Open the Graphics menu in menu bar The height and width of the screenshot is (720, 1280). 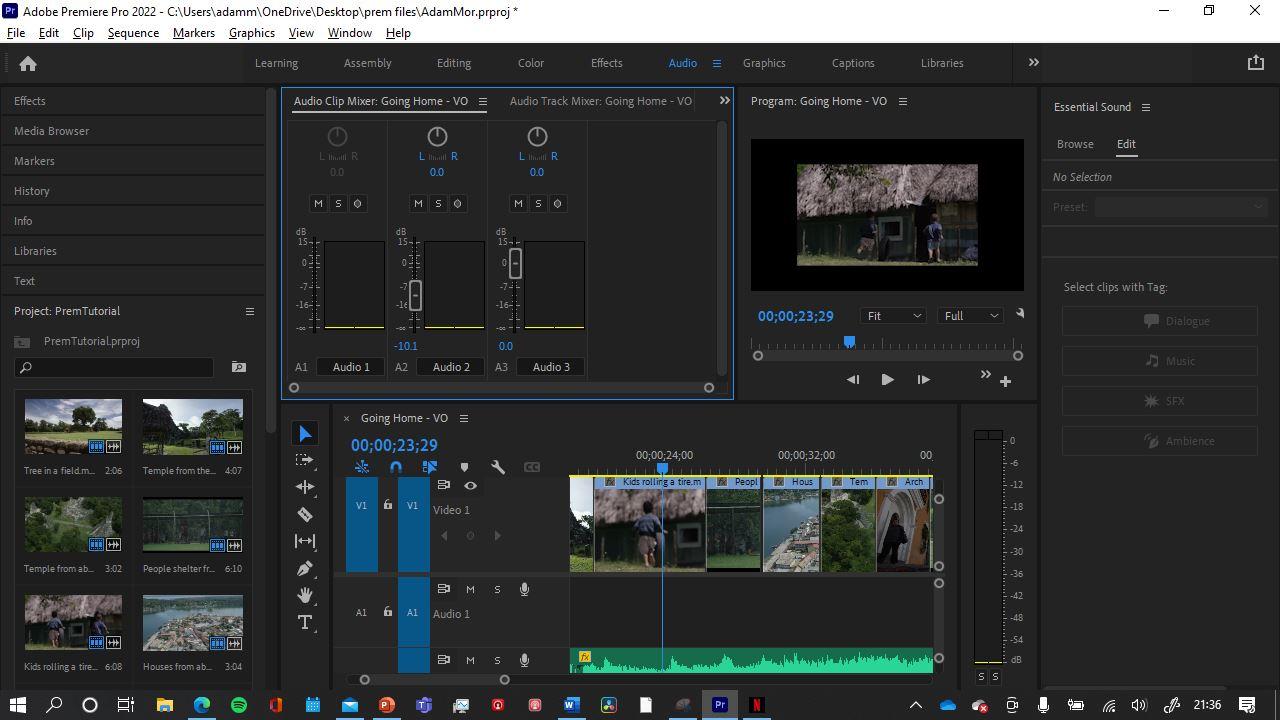pos(251,32)
